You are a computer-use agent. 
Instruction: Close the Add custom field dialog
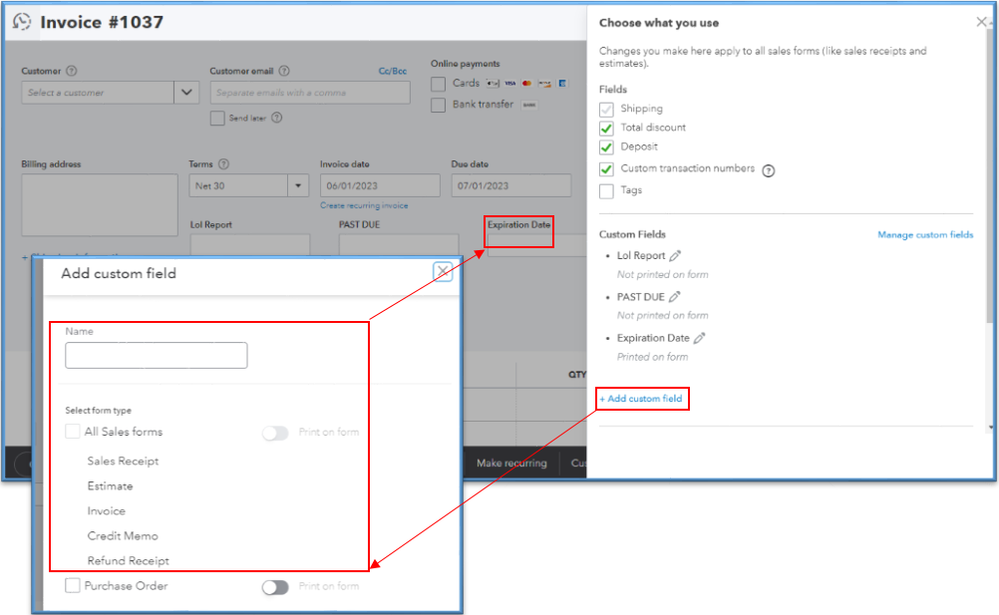[443, 271]
